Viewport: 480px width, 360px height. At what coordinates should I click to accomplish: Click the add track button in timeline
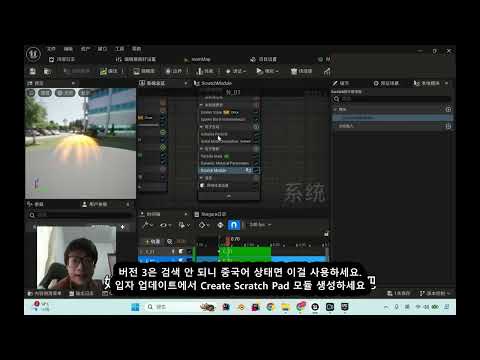click(152, 241)
